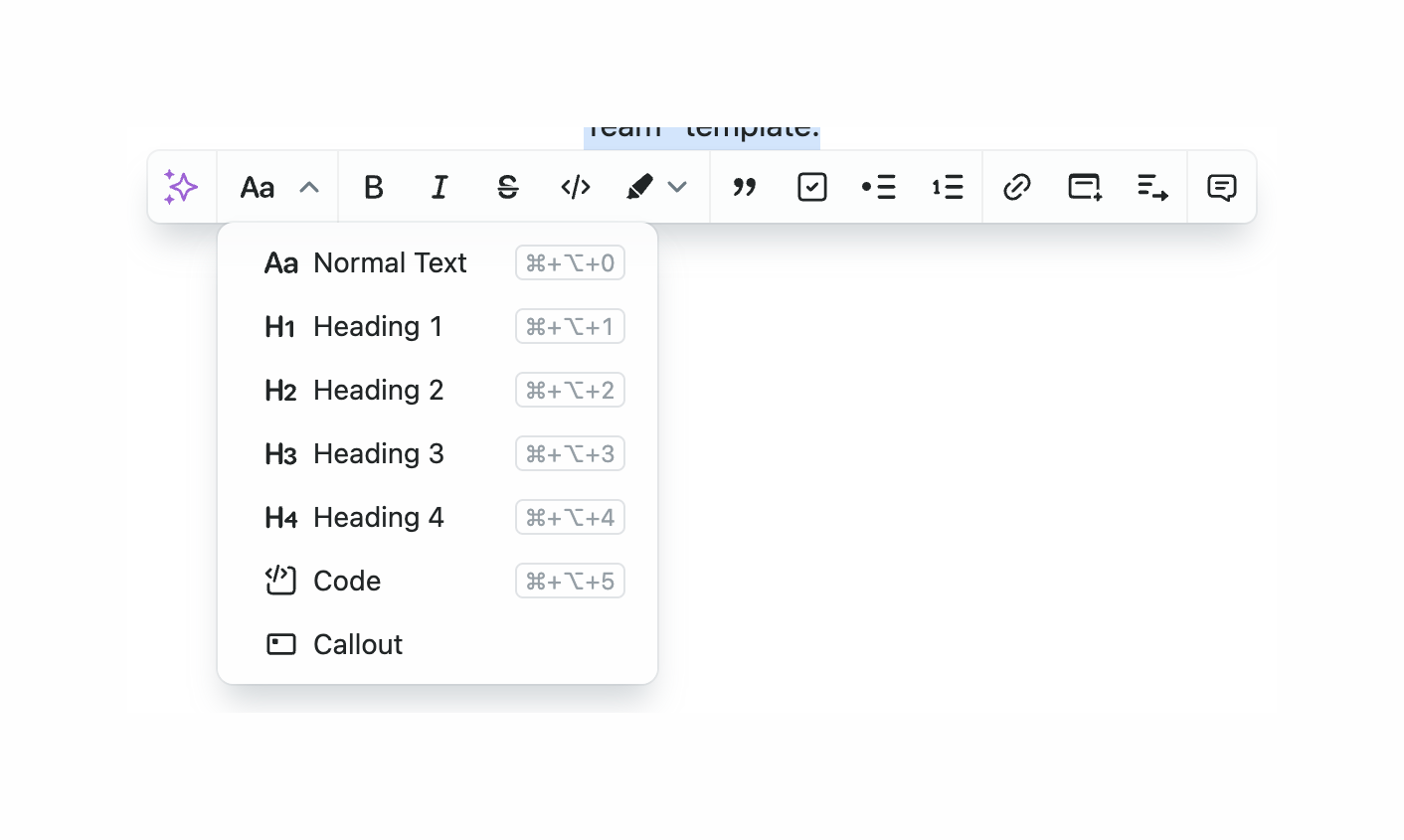The image size is (1404, 840).
Task: Apply inline code formatting
Action: (x=576, y=187)
